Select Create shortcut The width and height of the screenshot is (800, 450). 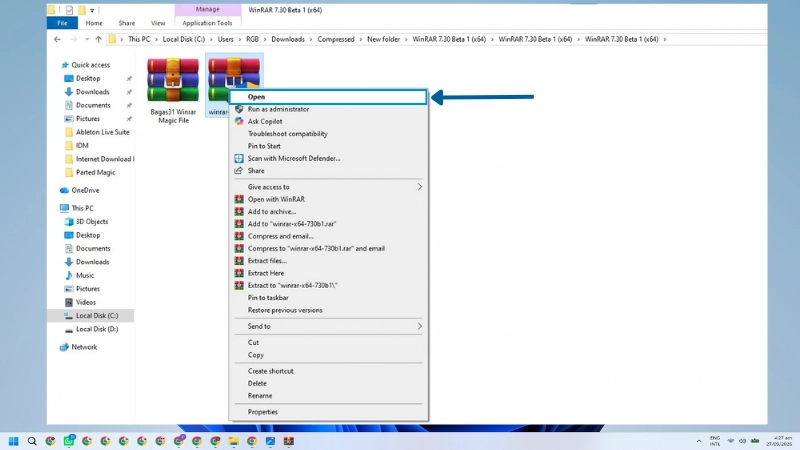(328, 371)
